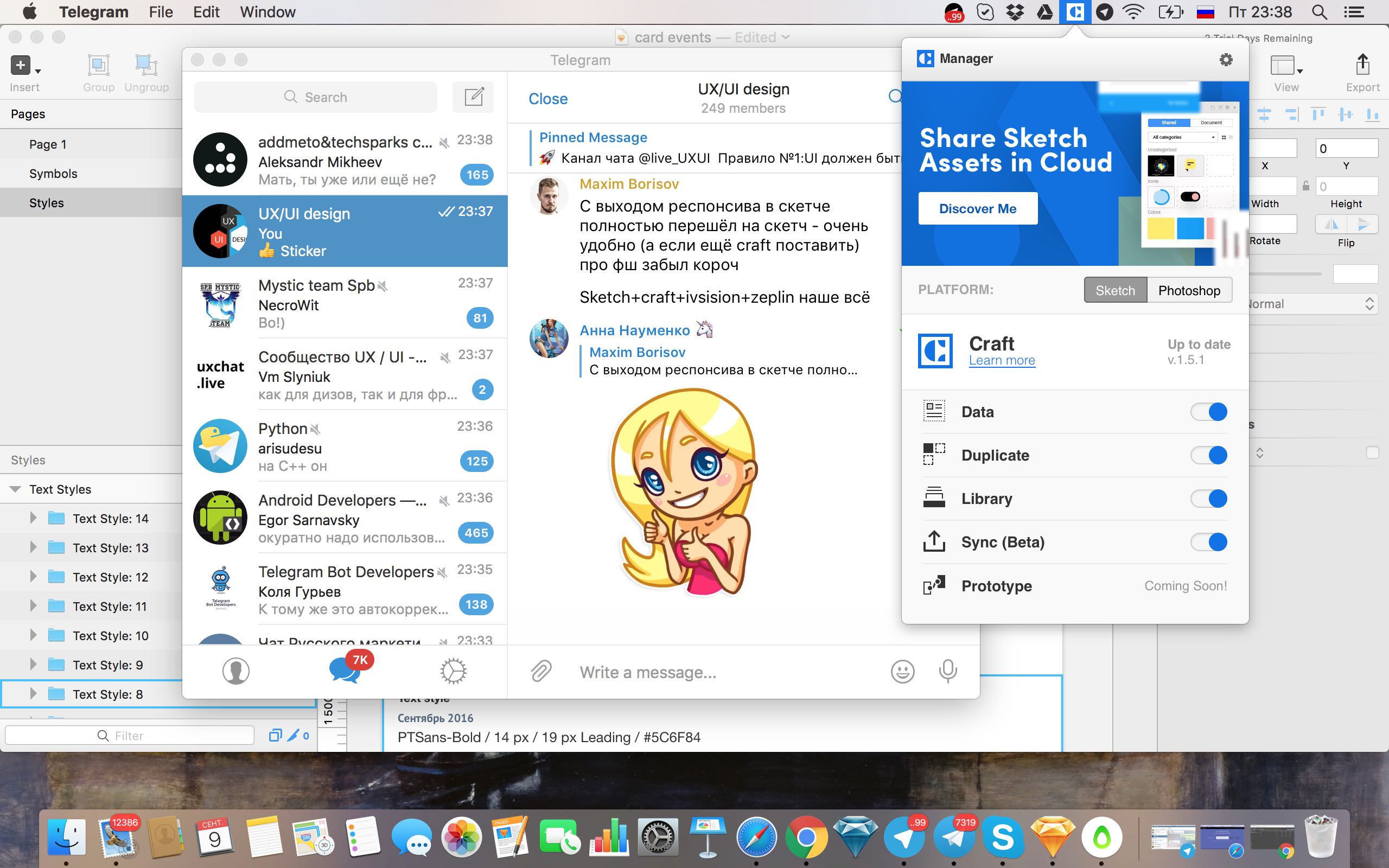Viewport: 1389px width, 868px height.
Task: Click the Prototype plugin icon
Action: click(x=934, y=585)
